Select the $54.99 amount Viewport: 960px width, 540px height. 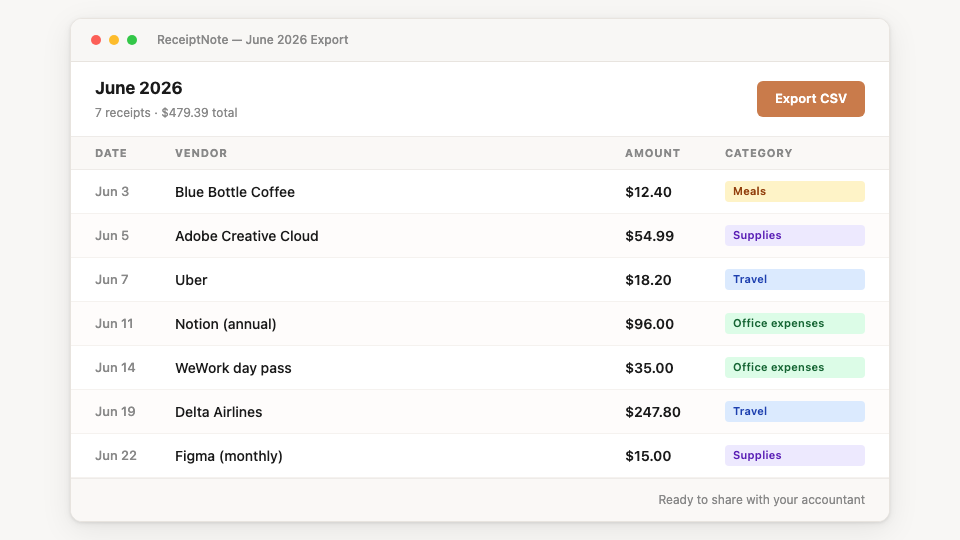[x=650, y=236]
